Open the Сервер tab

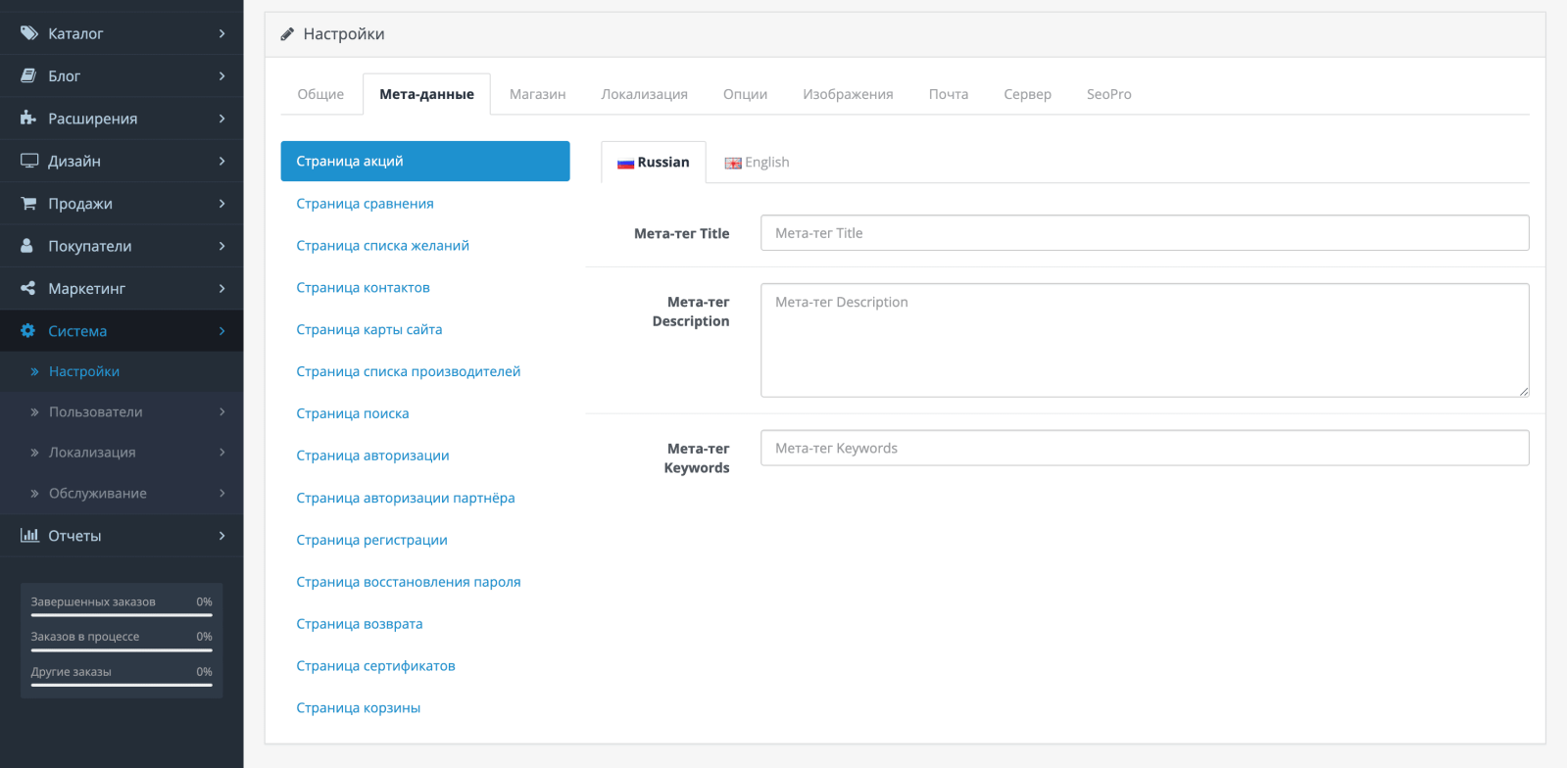pyautogui.click(x=1027, y=94)
